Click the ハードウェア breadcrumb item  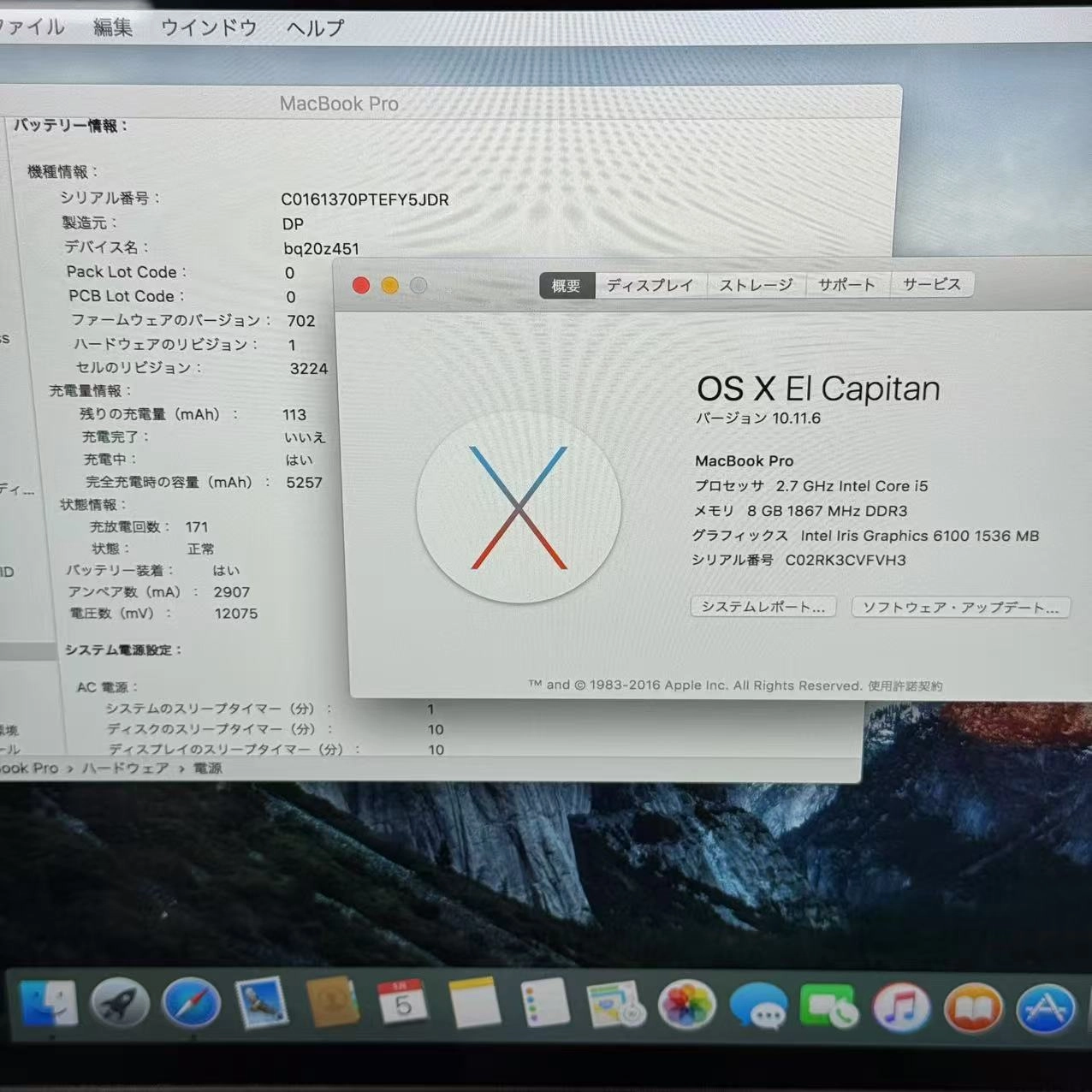(x=125, y=768)
